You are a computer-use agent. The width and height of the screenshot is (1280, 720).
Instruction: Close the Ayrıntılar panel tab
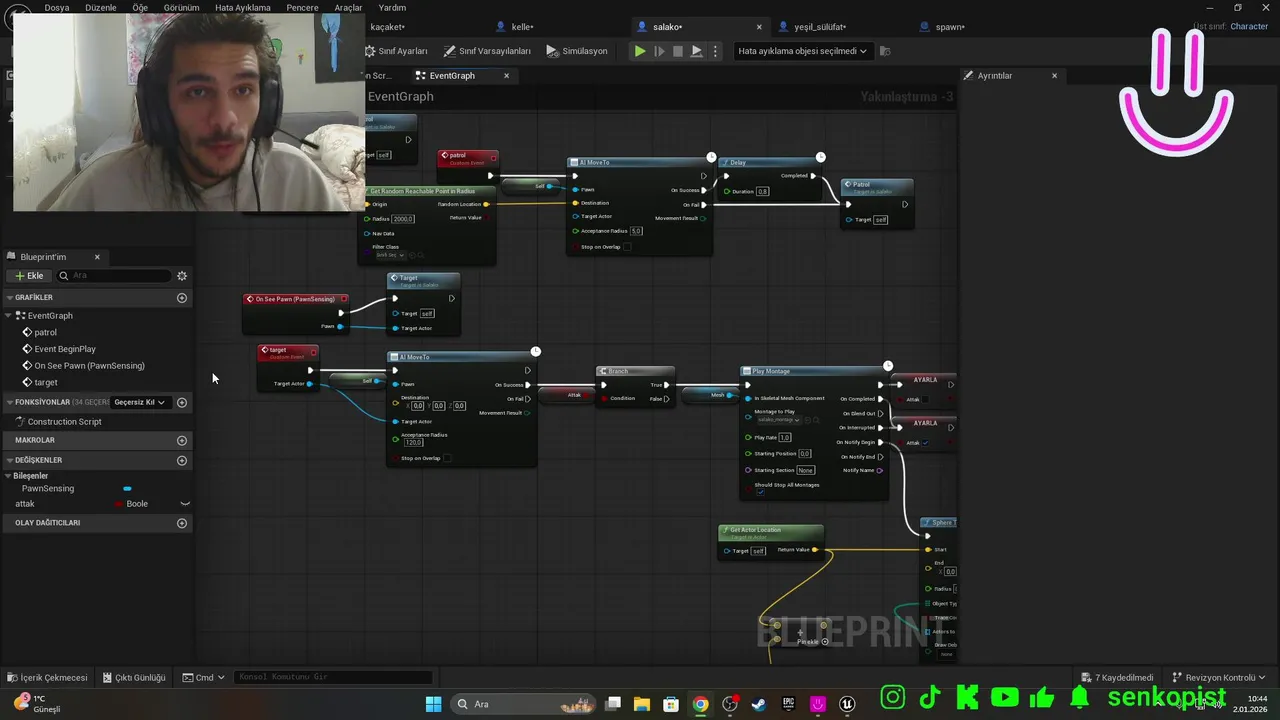pyautogui.click(x=1054, y=75)
